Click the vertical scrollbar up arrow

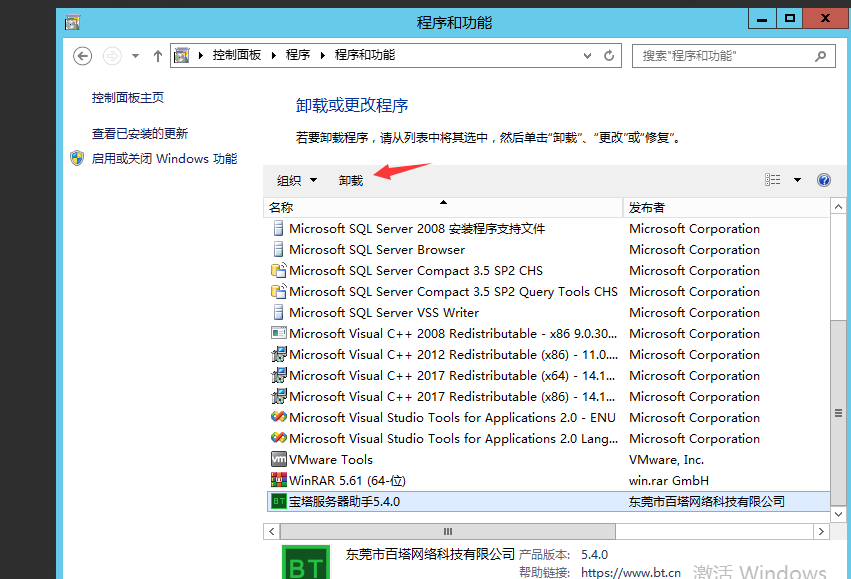pos(839,207)
